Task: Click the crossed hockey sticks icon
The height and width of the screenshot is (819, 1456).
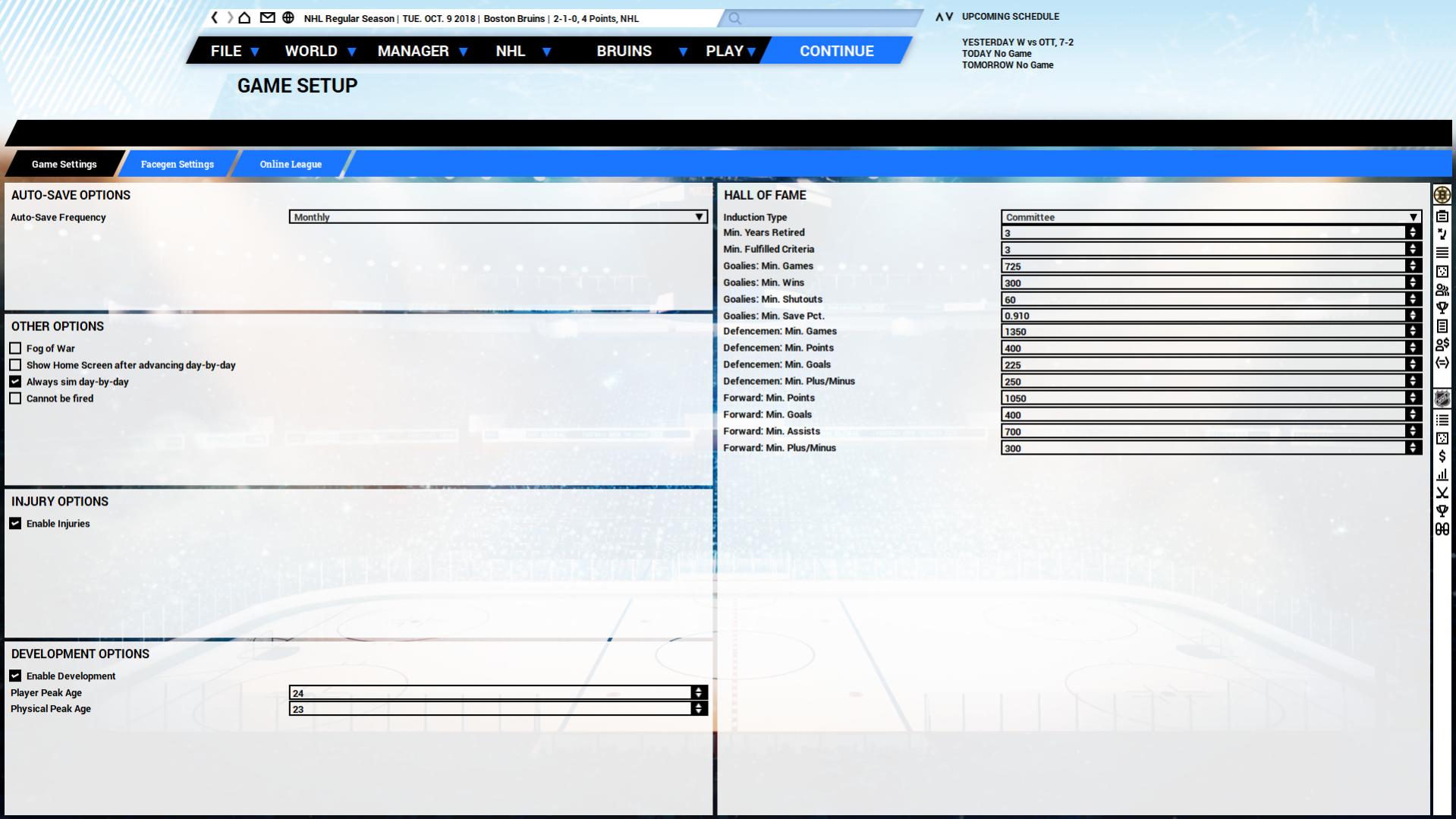Action: (1442, 493)
